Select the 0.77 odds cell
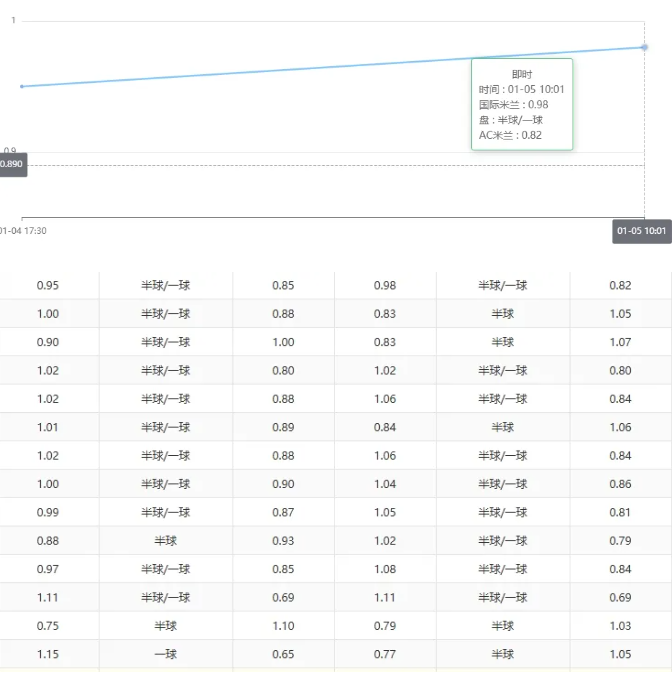The image size is (672, 678). coord(385,654)
